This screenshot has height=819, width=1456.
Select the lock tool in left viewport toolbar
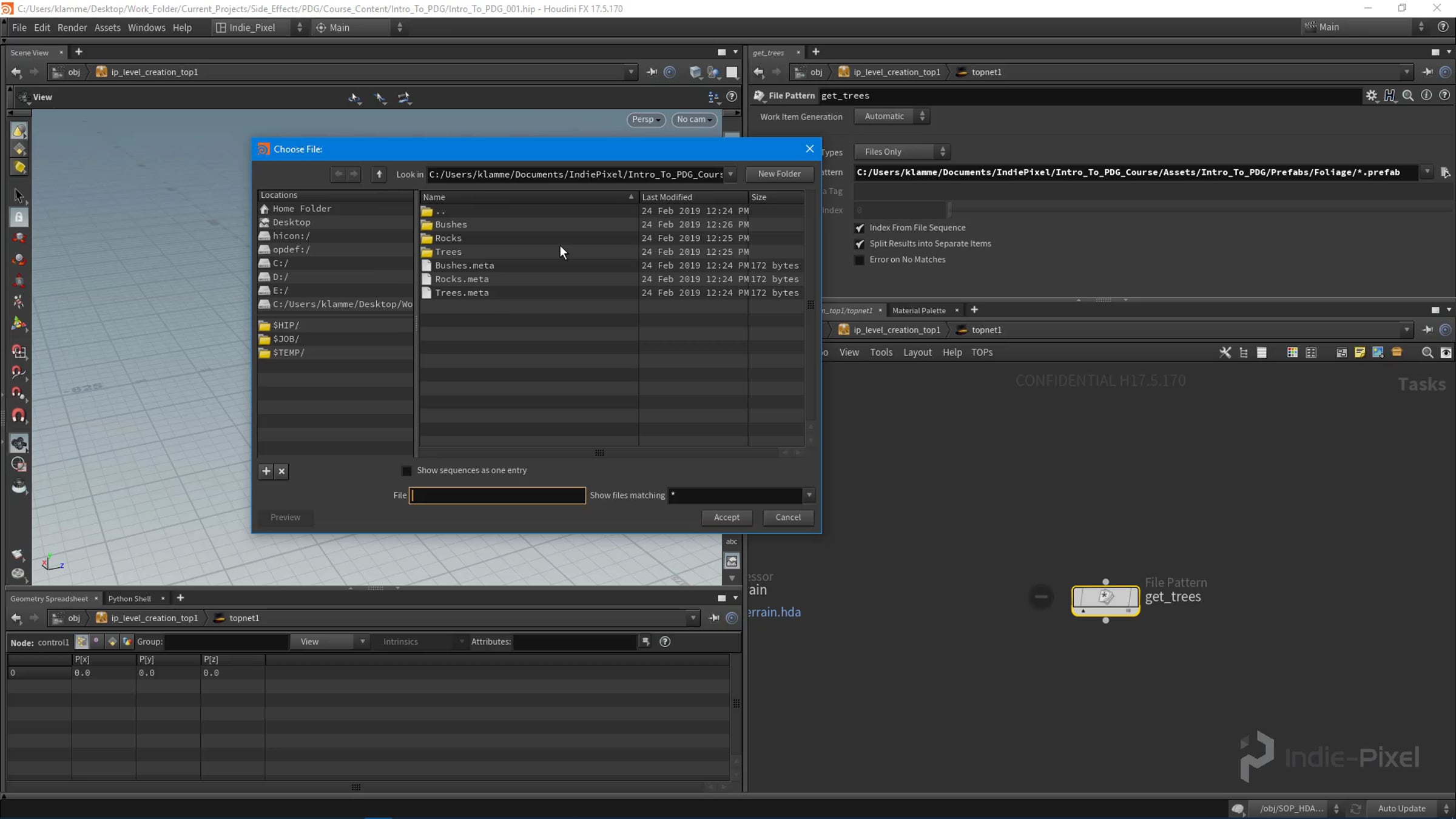click(19, 217)
